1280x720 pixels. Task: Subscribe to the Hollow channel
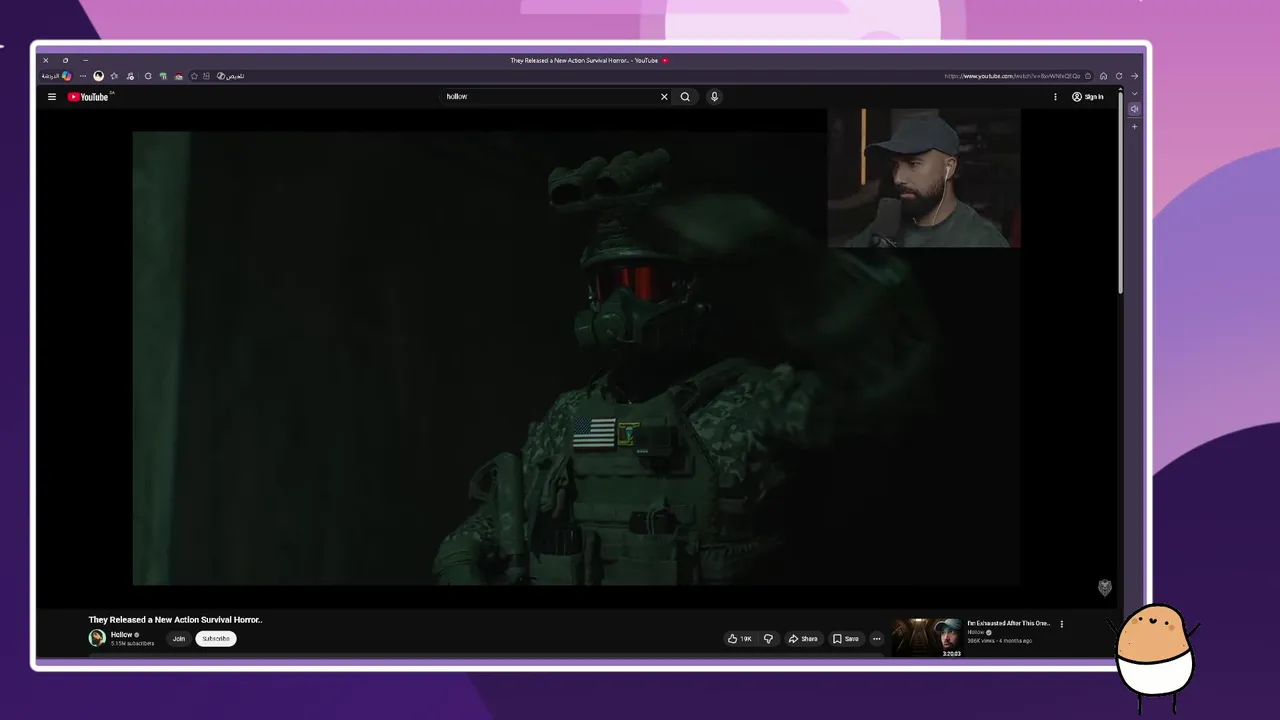(216, 639)
